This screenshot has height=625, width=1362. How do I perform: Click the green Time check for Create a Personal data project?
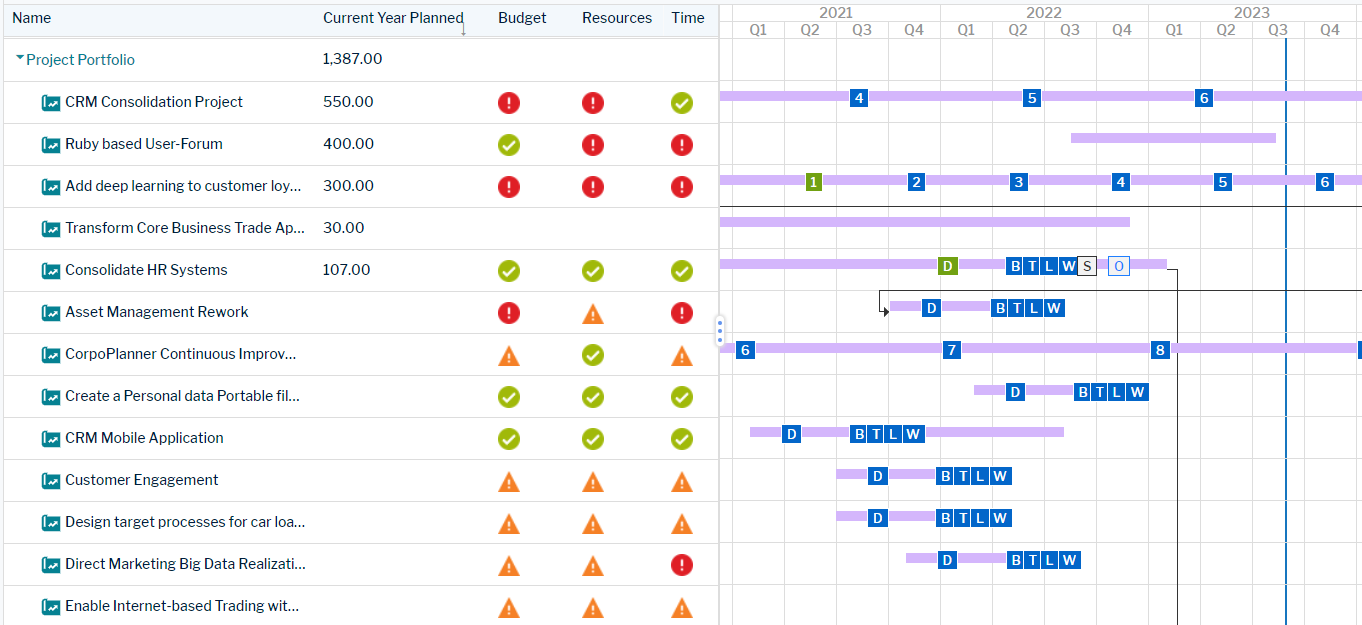(682, 397)
